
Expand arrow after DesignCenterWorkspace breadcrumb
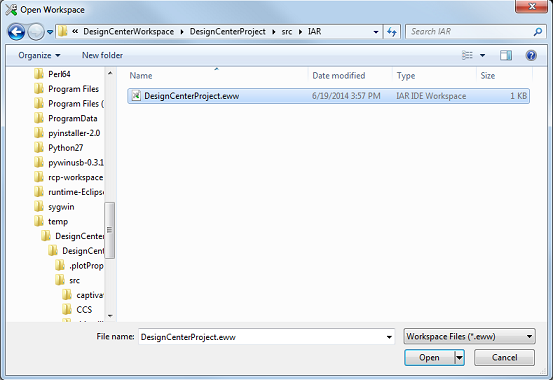coord(182,32)
